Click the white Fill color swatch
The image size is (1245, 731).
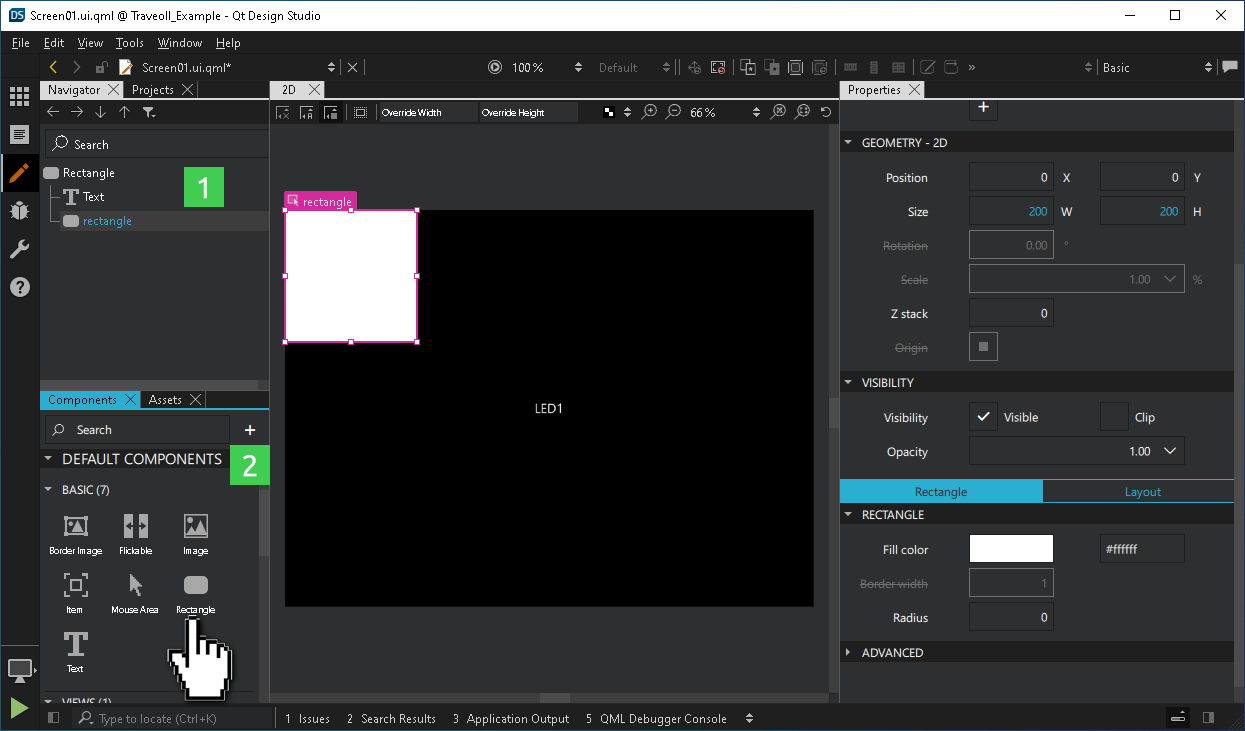(1010, 548)
